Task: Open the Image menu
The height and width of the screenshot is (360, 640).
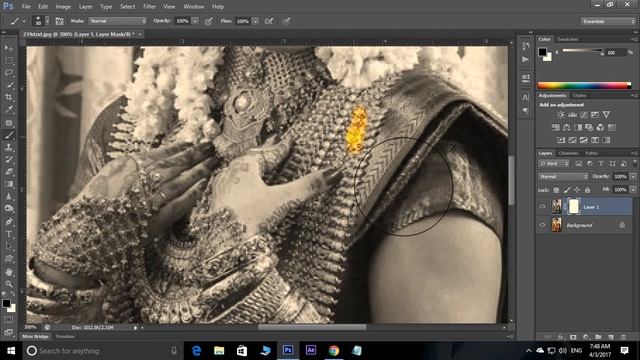Action: [x=63, y=7]
